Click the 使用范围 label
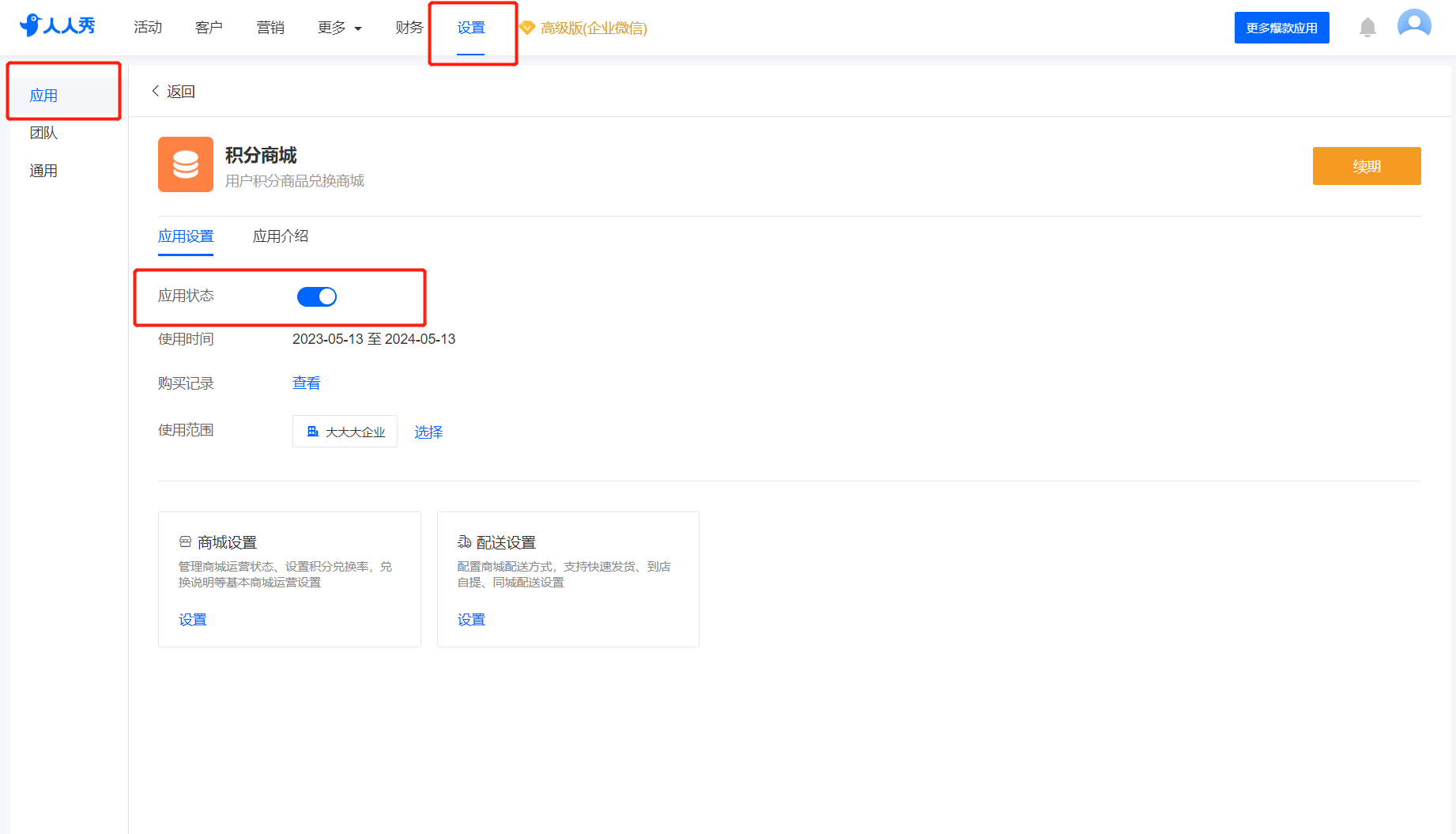The height and width of the screenshot is (834, 1456). (186, 430)
